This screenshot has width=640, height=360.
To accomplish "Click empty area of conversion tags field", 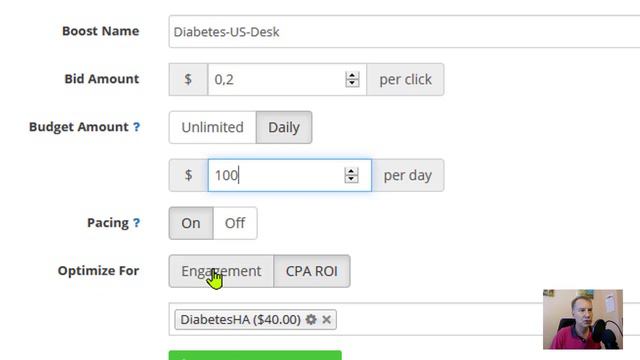I will click(x=437, y=319).
